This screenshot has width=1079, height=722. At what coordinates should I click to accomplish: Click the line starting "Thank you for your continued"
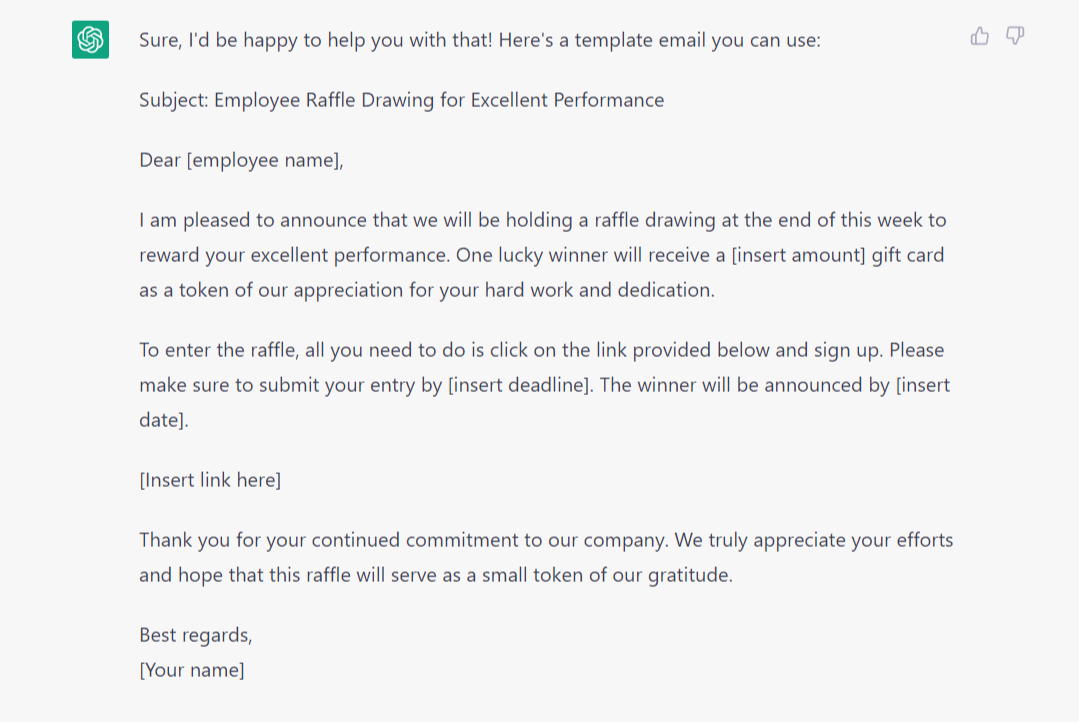[x=546, y=540]
